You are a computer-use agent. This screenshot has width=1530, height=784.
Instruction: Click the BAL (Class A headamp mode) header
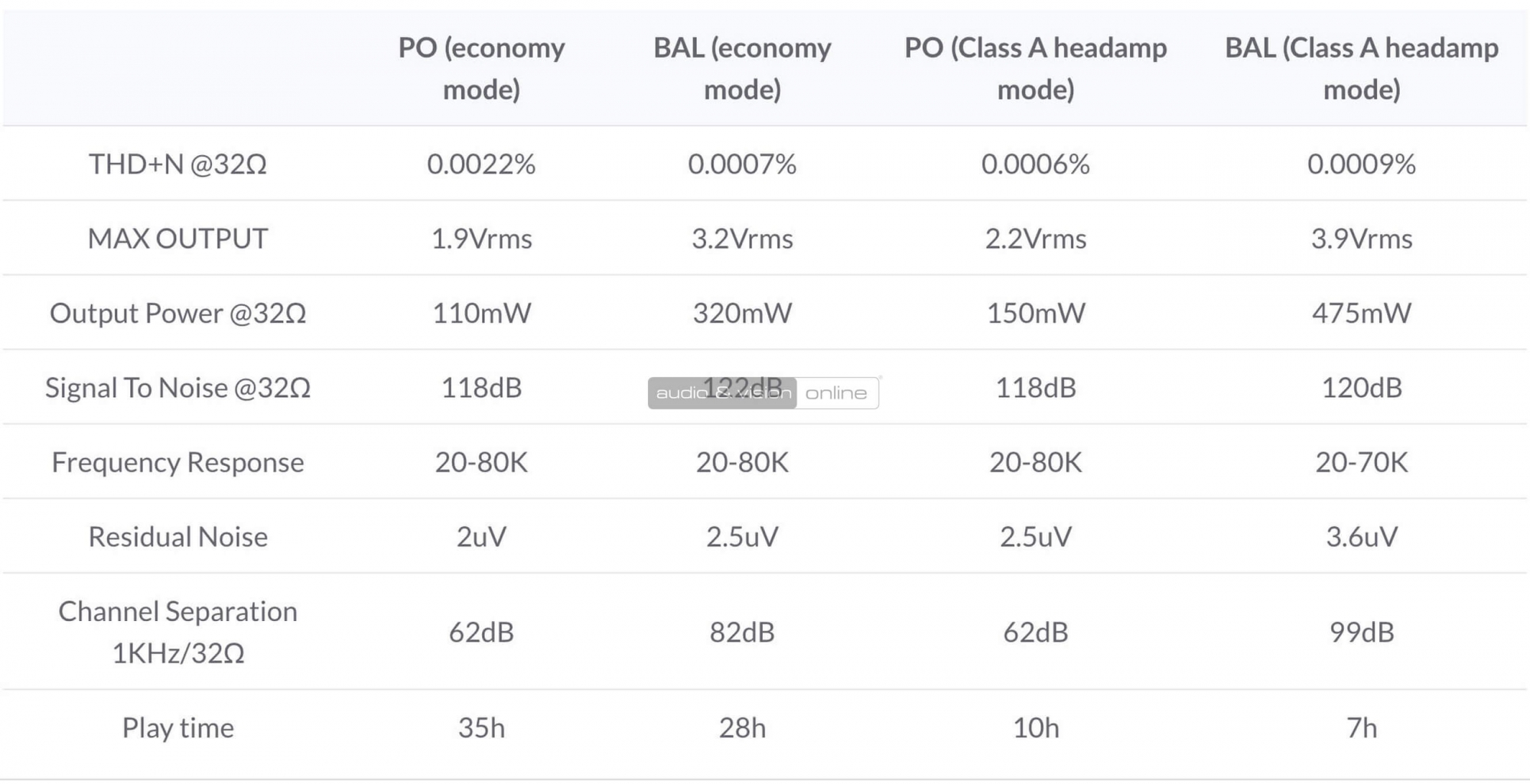tap(1362, 69)
